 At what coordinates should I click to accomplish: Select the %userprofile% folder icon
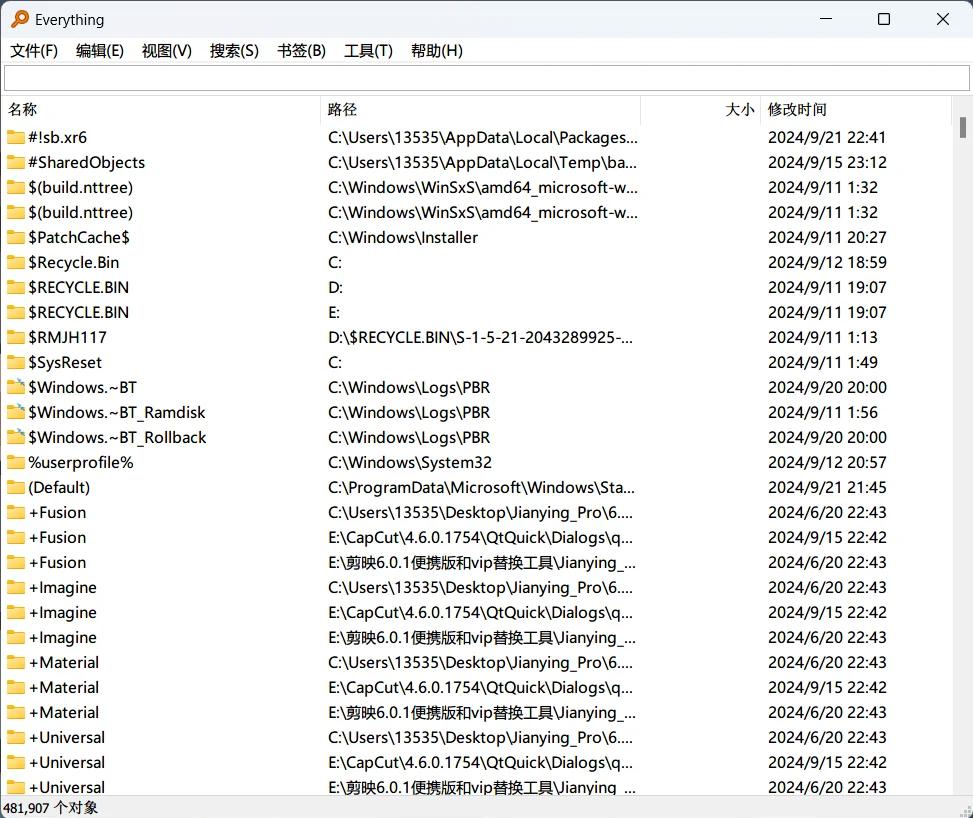pos(16,462)
